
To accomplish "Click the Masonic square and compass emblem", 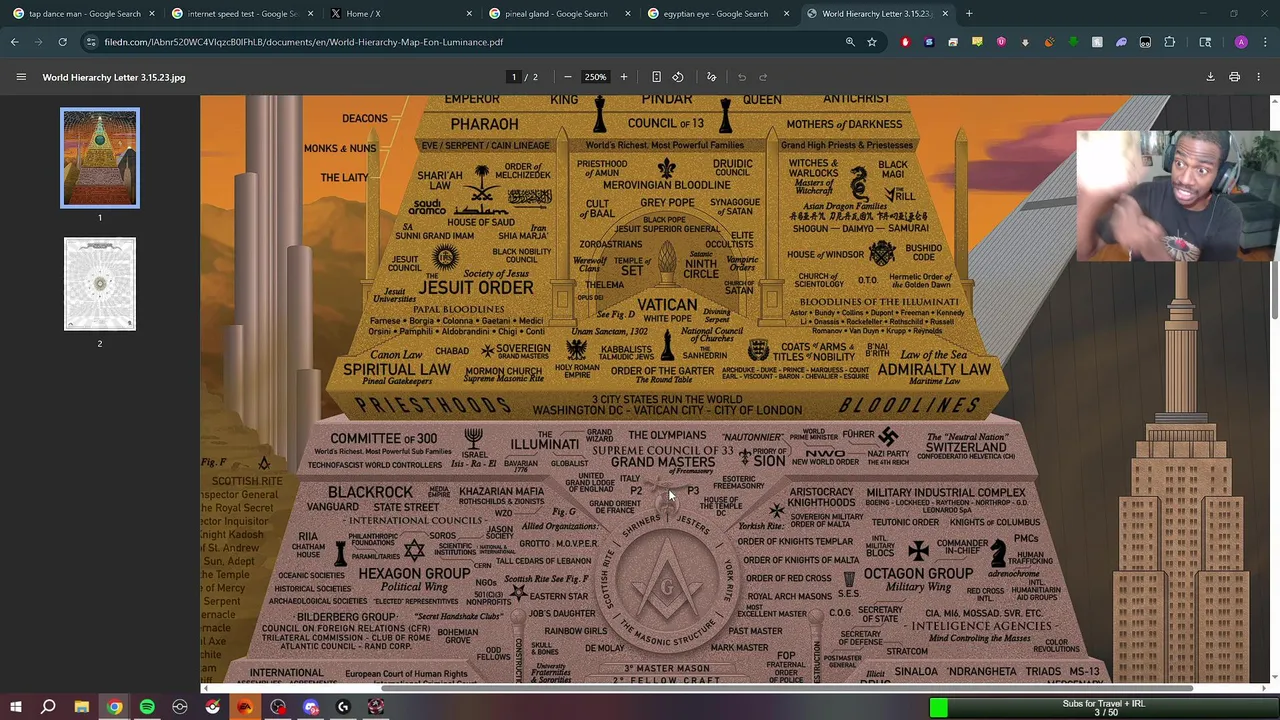I will click(x=667, y=583).
